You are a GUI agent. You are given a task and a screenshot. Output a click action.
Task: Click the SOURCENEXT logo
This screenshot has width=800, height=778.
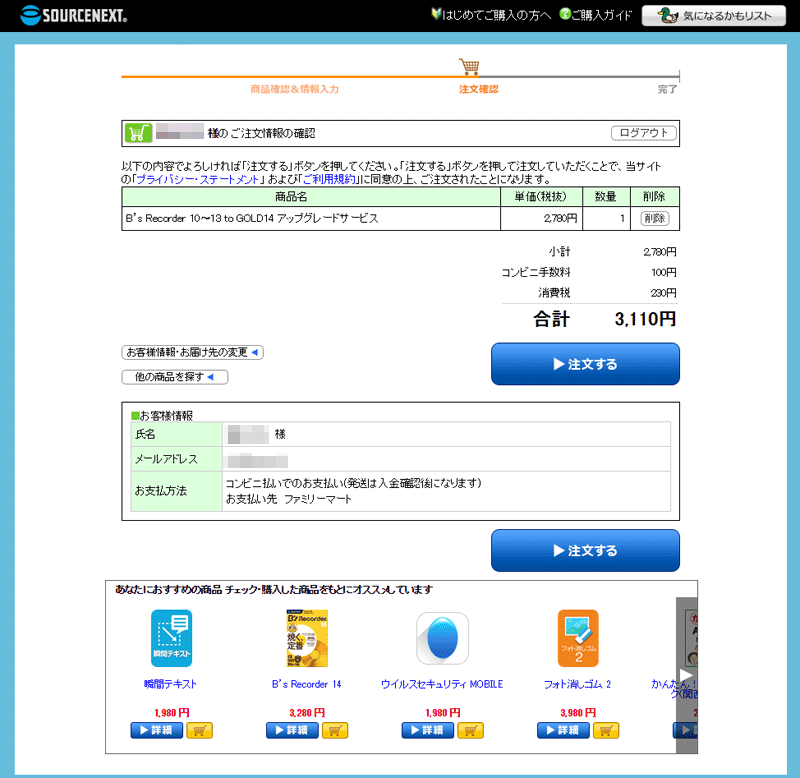tap(73, 15)
